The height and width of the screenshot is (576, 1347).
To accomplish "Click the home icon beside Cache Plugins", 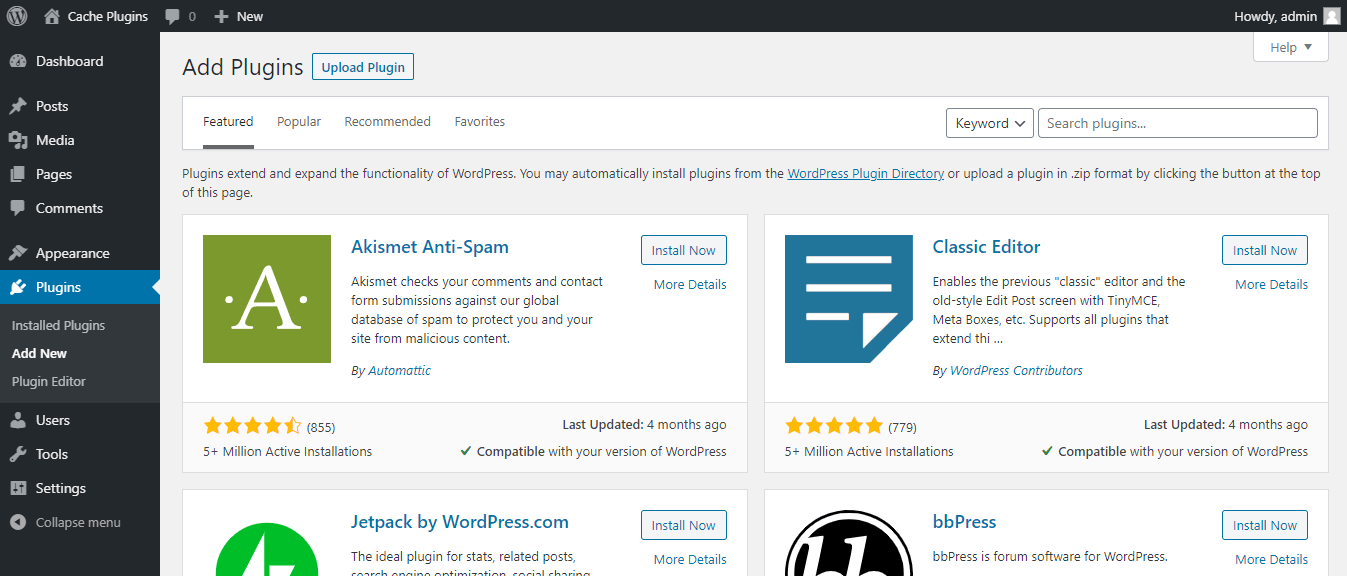I will pos(52,16).
